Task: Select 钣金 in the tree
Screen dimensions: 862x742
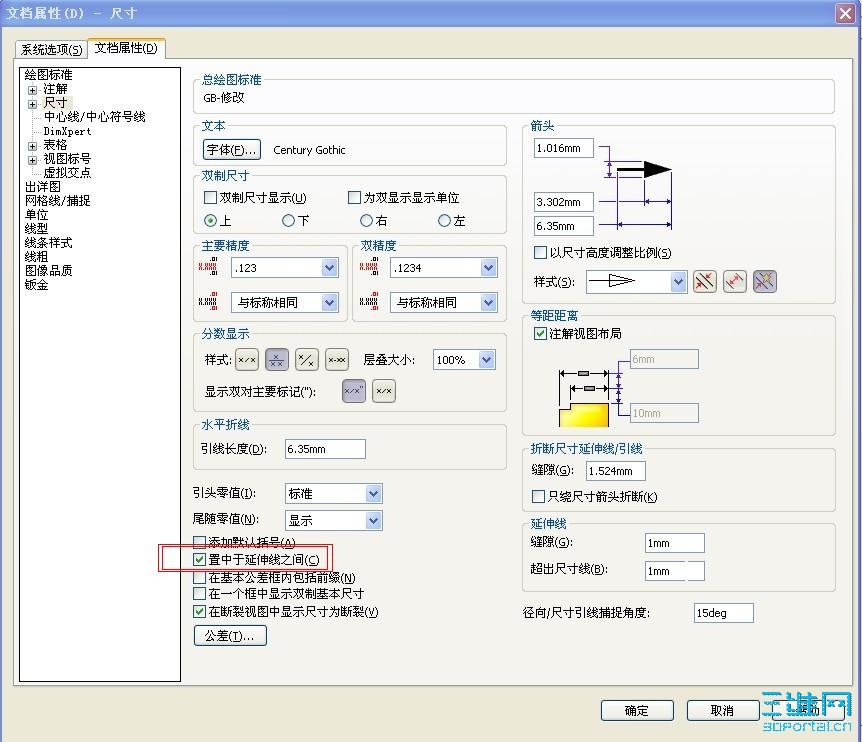Action: [x=36, y=285]
